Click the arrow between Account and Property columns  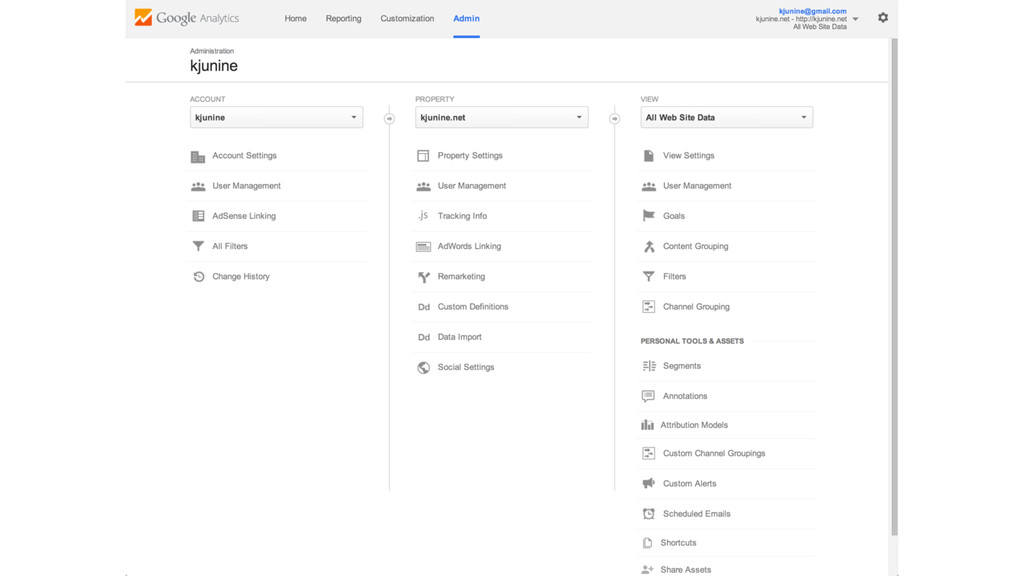pos(389,119)
